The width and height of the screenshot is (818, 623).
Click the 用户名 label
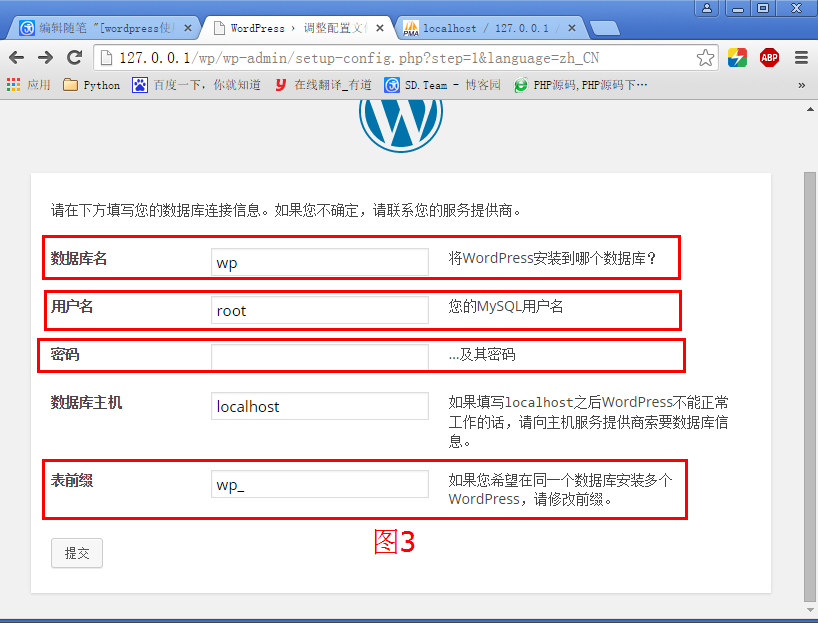click(72, 306)
